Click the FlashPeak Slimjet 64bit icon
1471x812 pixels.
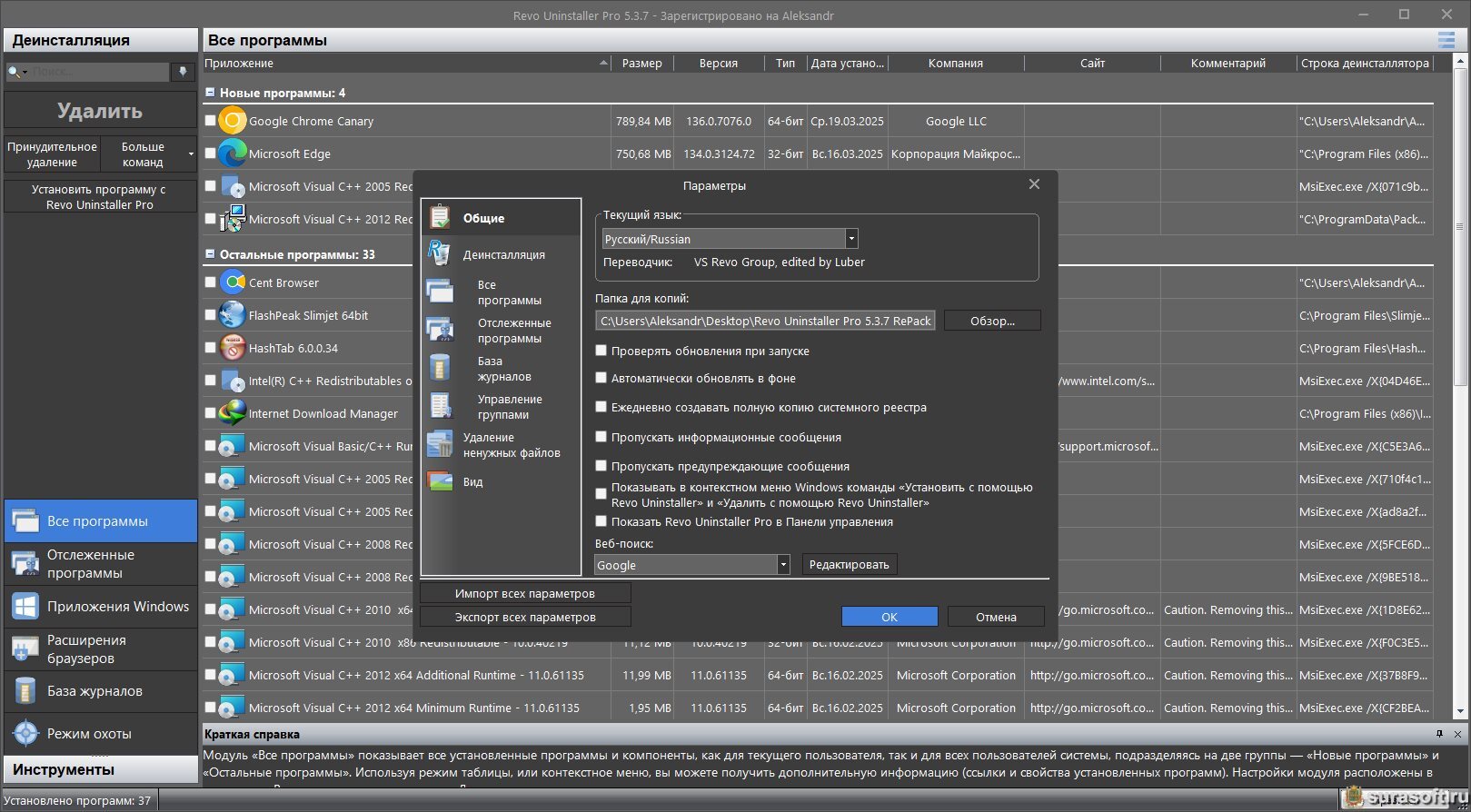(x=233, y=315)
